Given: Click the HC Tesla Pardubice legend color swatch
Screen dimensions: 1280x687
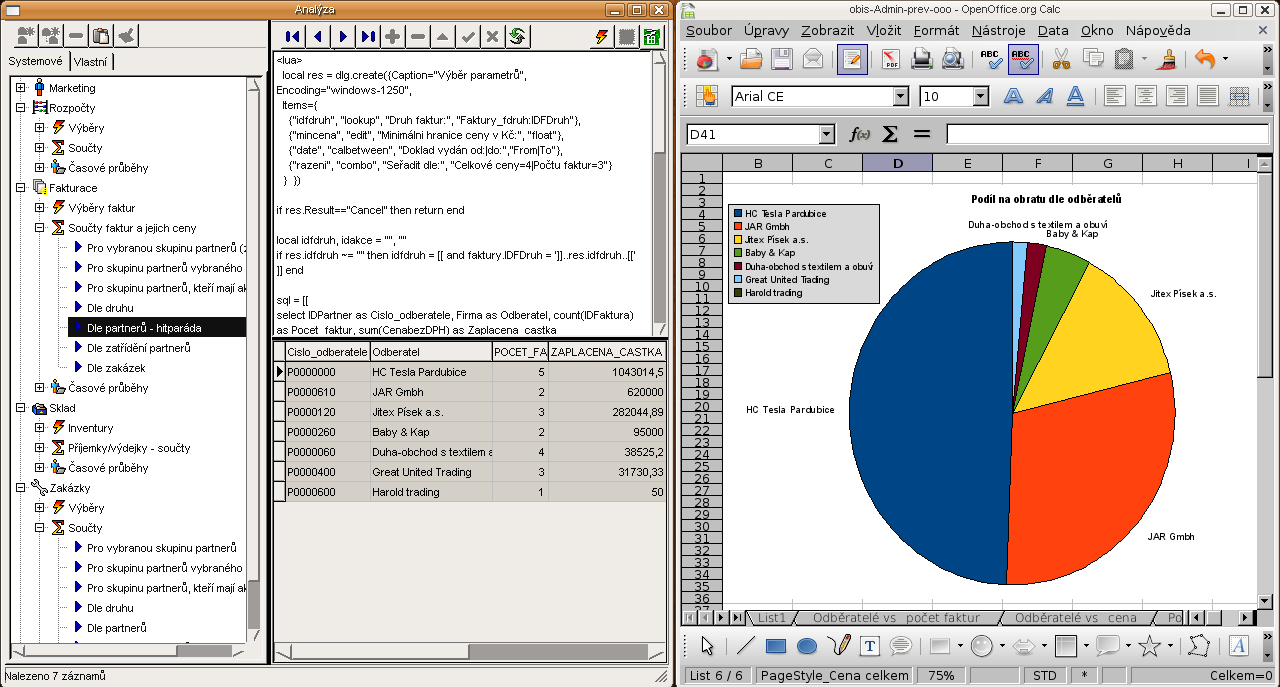Looking at the screenshot, I should pyautogui.click(x=738, y=214).
